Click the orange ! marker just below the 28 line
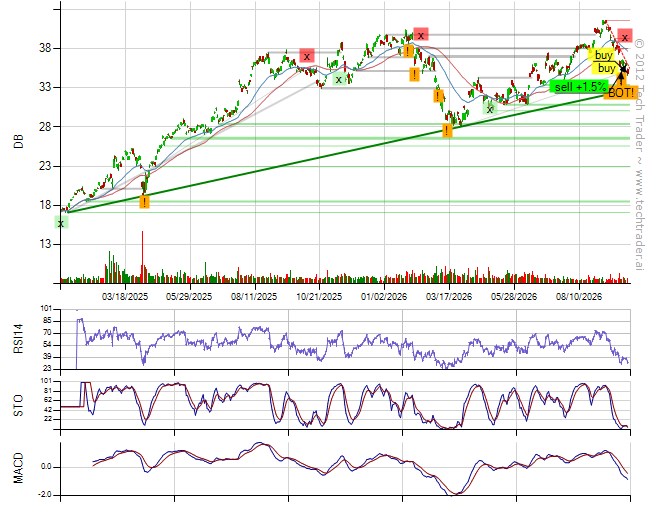657x514 pixels. pyautogui.click(x=447, y=130)
